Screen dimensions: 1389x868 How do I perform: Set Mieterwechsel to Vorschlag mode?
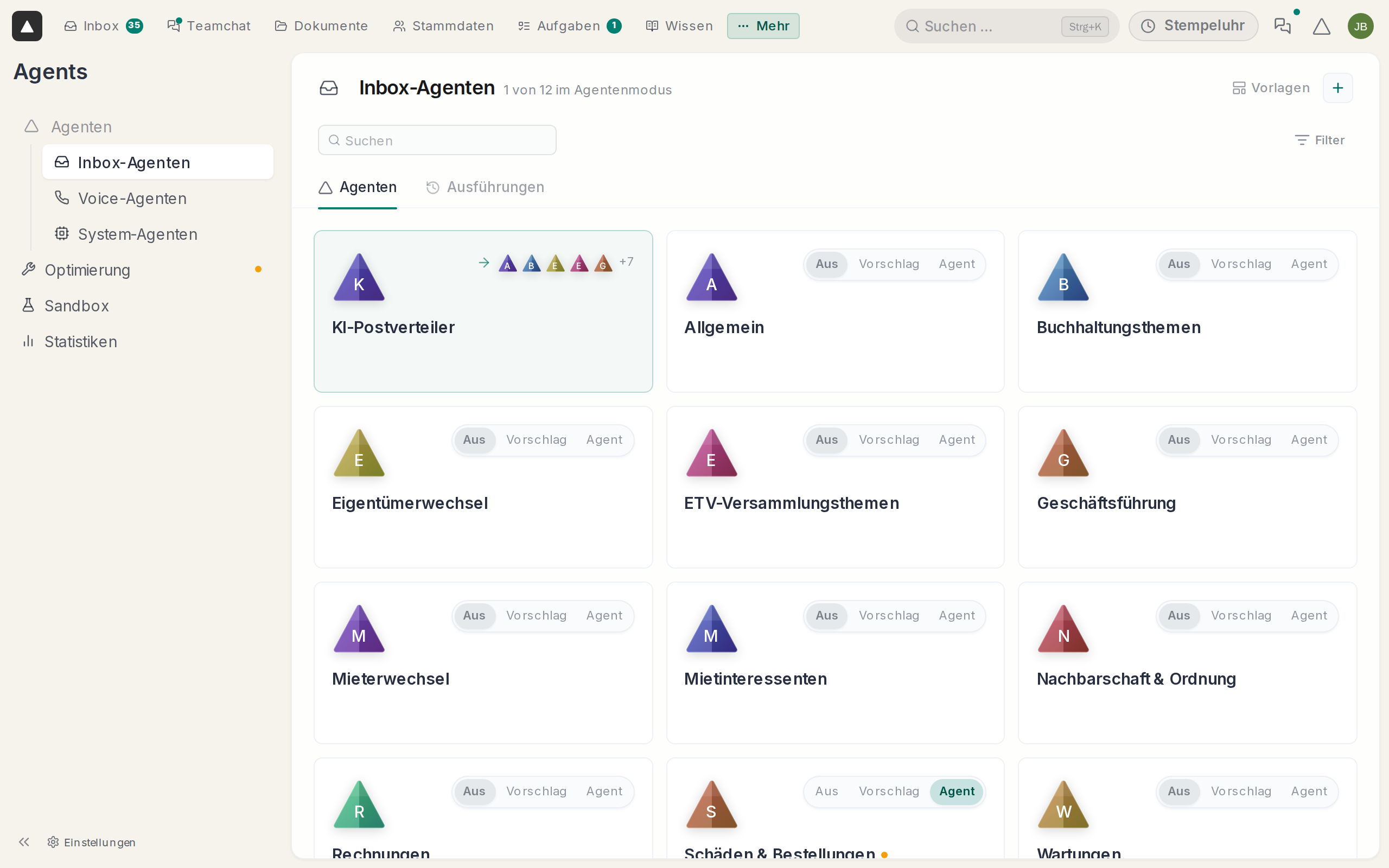click(536, 615)
